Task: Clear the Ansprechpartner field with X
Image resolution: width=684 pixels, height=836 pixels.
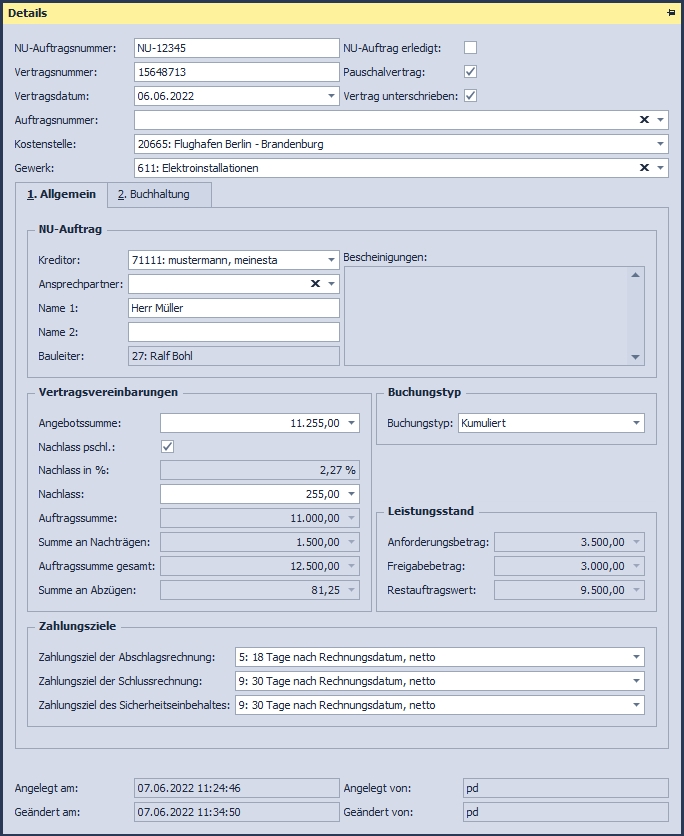Action: coord(315,284)
